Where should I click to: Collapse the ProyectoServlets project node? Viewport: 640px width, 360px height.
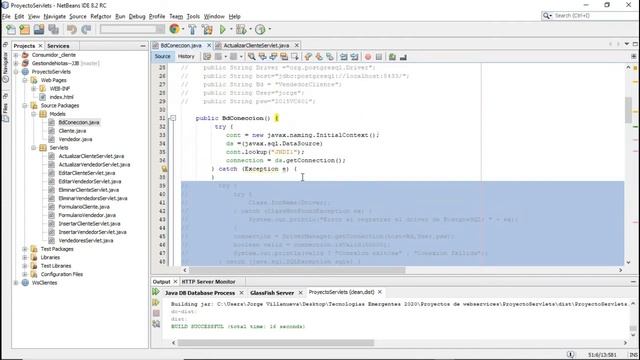click(x=16, y=71)
